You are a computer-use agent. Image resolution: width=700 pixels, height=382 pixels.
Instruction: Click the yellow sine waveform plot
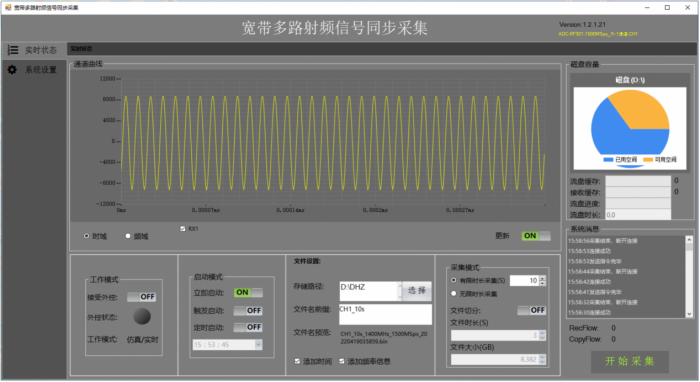333,143
